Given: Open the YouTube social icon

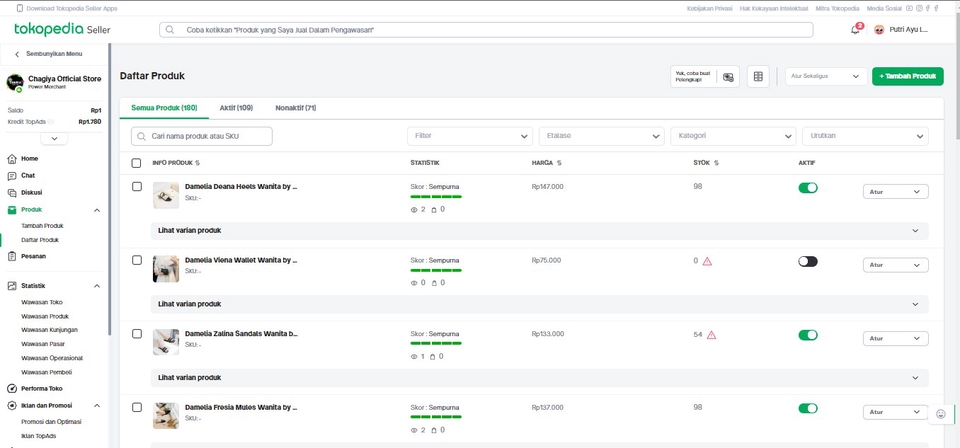Looking at the screenshot, I should tap(910, 9).
